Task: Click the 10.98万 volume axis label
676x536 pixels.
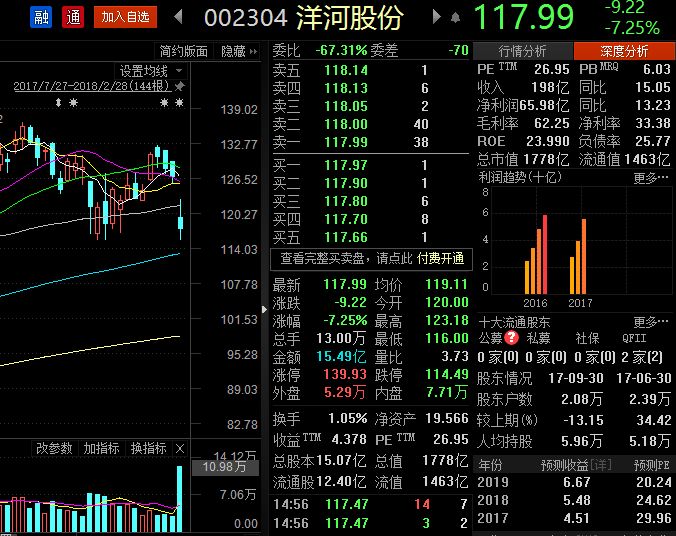Action: point(225,467)
